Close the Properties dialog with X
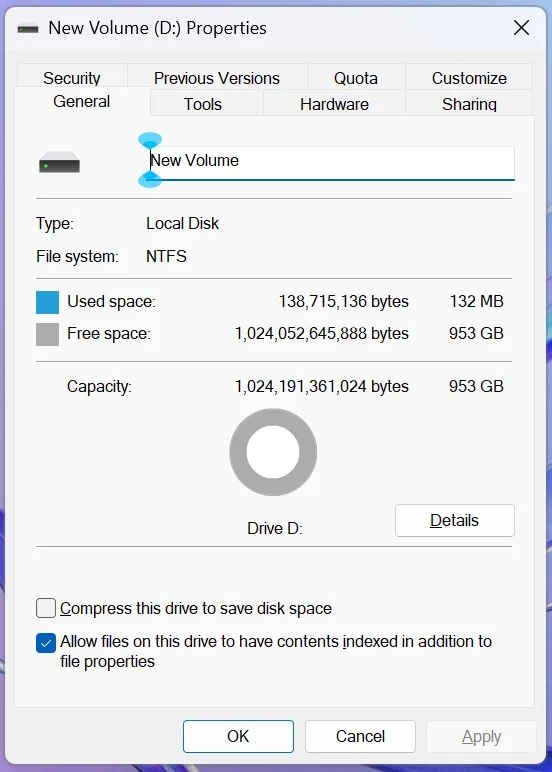This screenshot has height=772, width=552. 521,28
